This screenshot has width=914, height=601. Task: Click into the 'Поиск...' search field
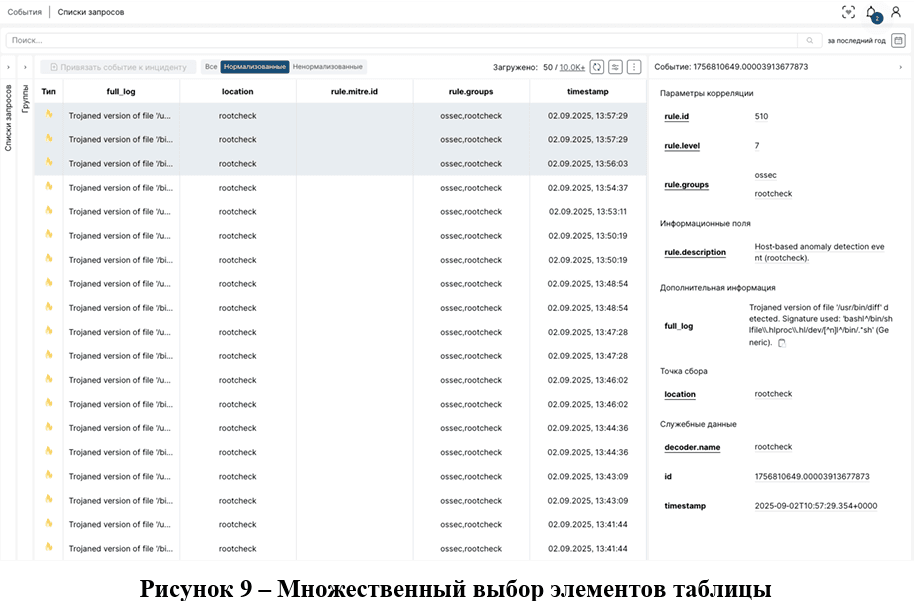[x=400, y=41]
